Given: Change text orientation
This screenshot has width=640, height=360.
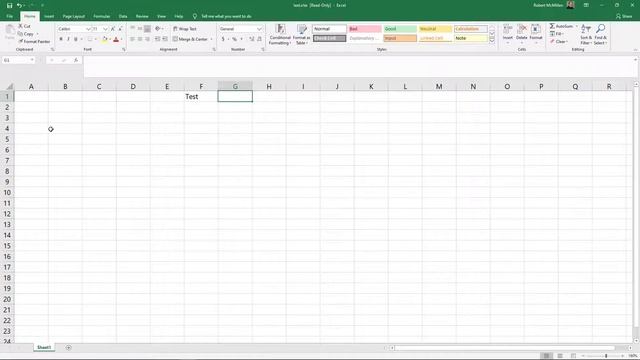Looking at the screenshot, I should point(158,29).
